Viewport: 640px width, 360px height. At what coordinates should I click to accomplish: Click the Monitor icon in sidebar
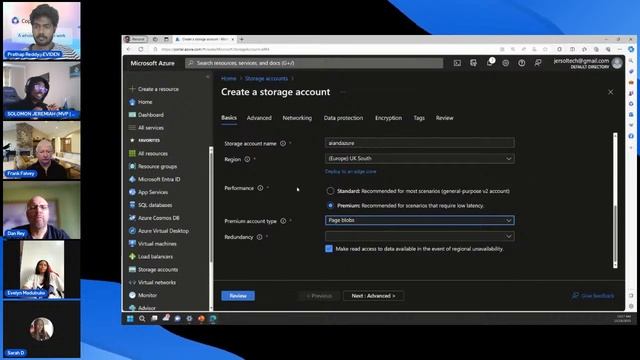click(132, 295)
